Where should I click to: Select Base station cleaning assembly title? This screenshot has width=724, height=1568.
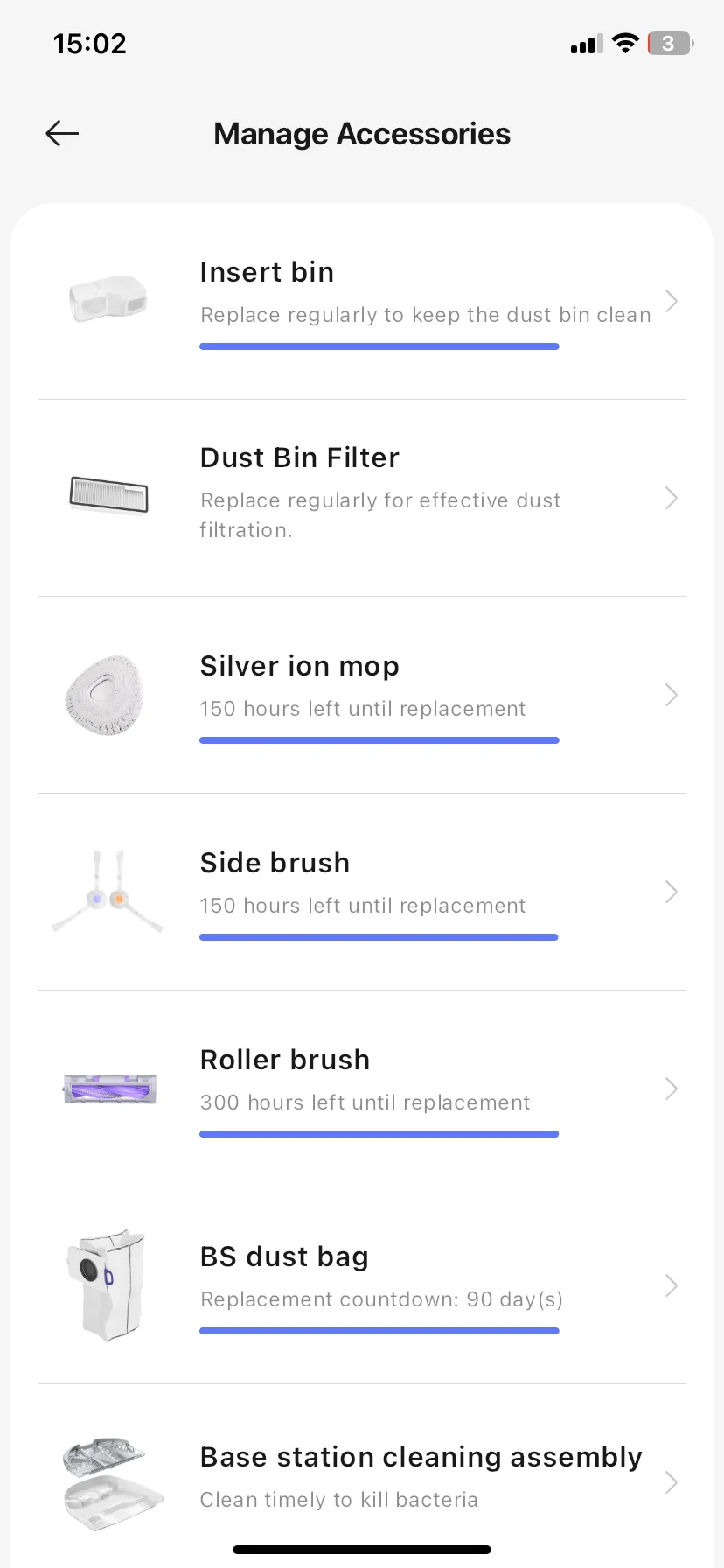421,1457
